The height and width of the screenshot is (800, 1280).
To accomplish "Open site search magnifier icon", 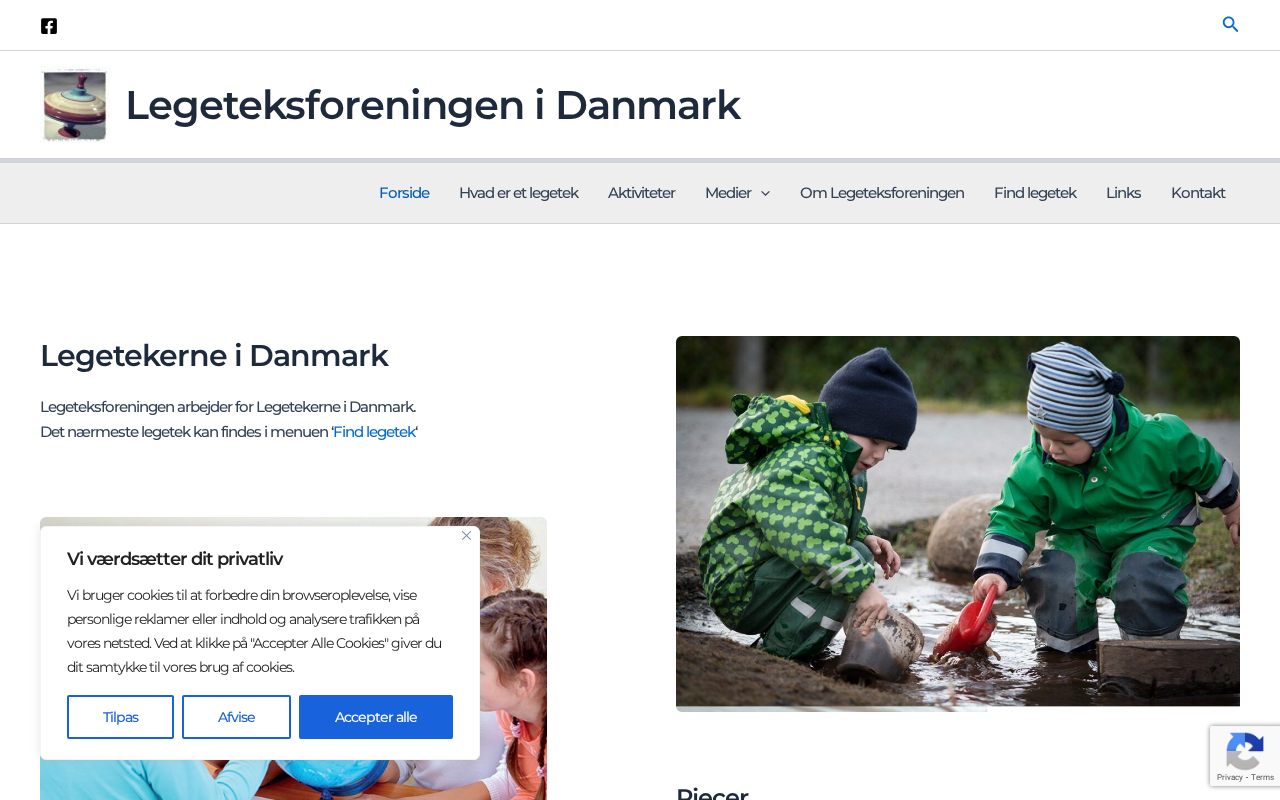I will [x=1231, y=24].
